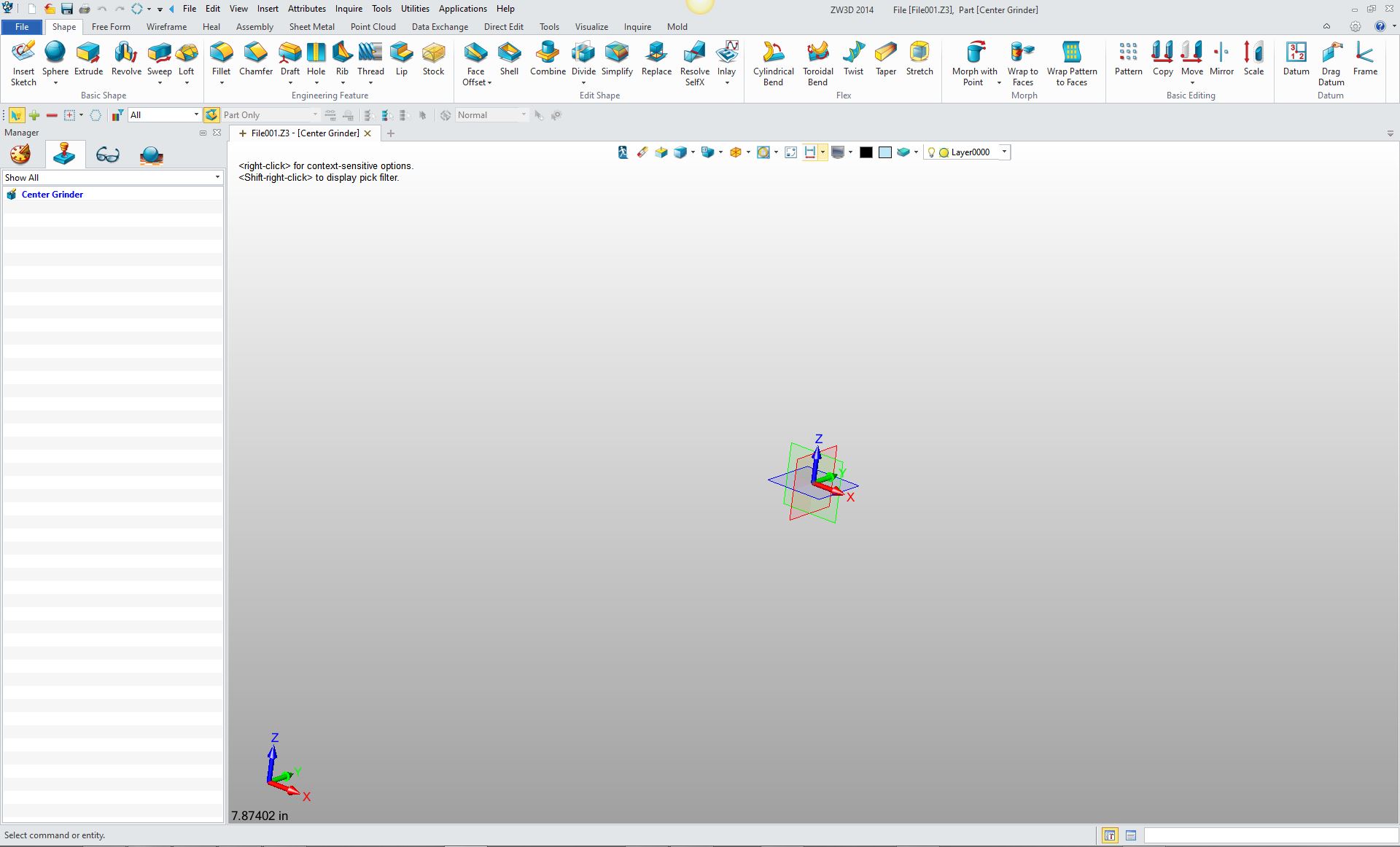Select Center Grinder in the tree

pos(52,195)
